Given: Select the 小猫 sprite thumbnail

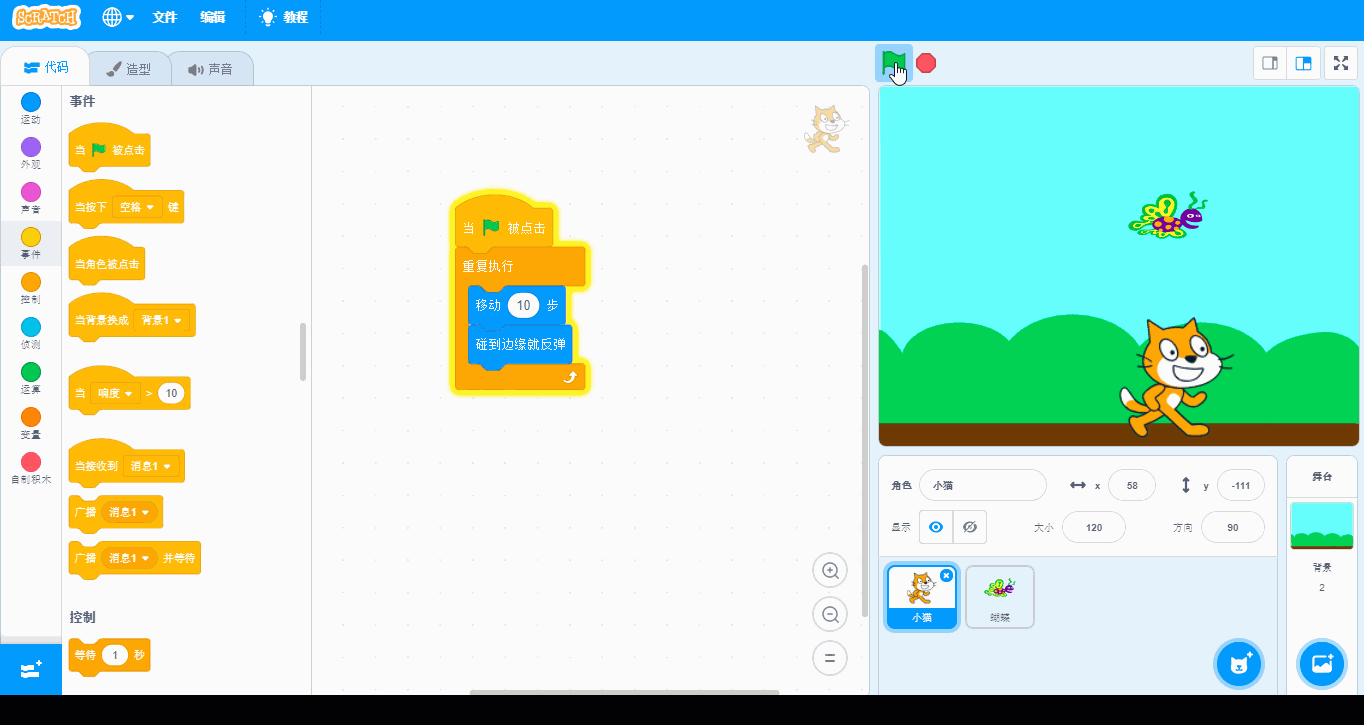Looking at the screenshot, I should tap(922, 597).
